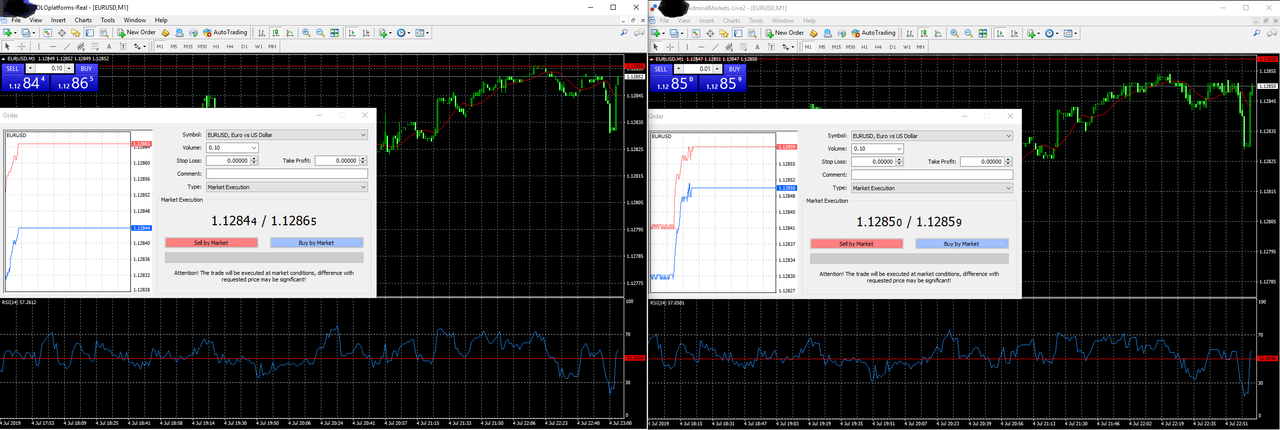Select M5 timeframe in right terminal
Image resolution: width=1280 pixels, height=430 pixels.
822,47
